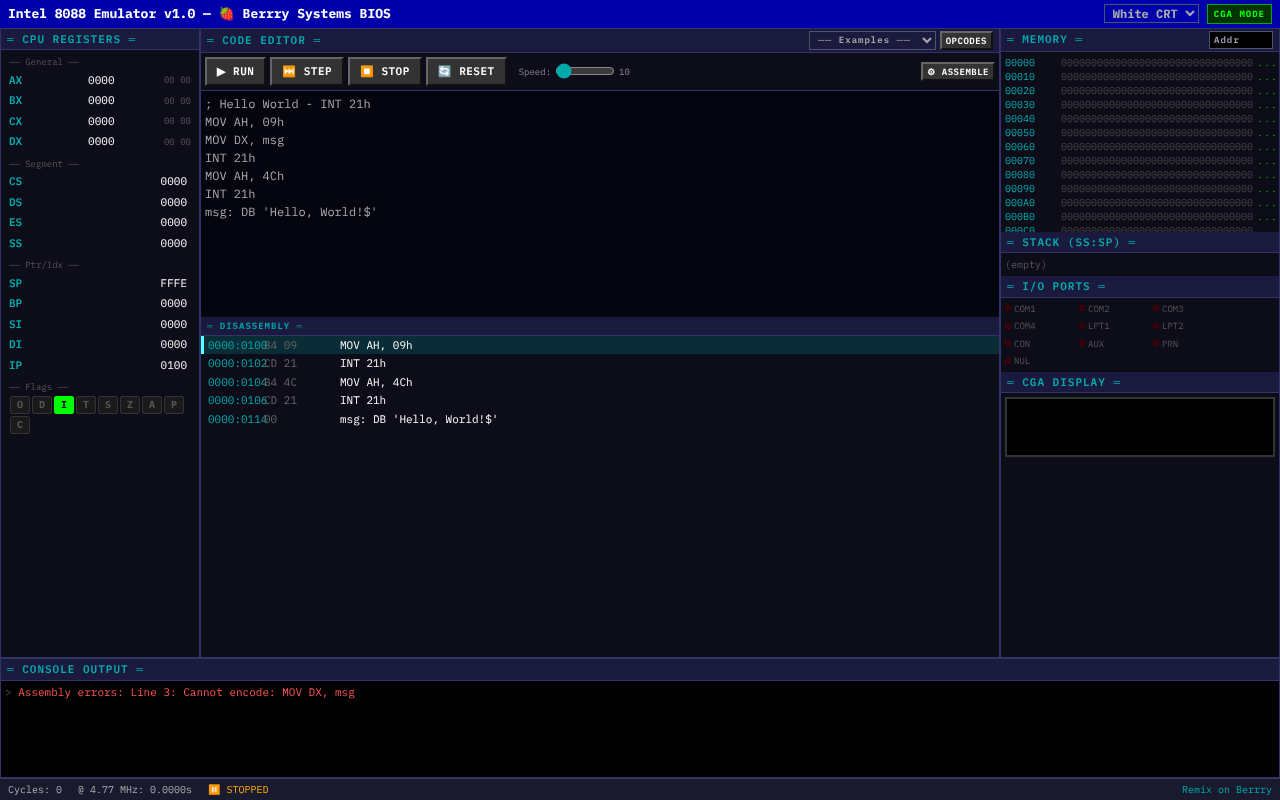Step through a single instruction

pyautogui.click(x=306, y=71)
